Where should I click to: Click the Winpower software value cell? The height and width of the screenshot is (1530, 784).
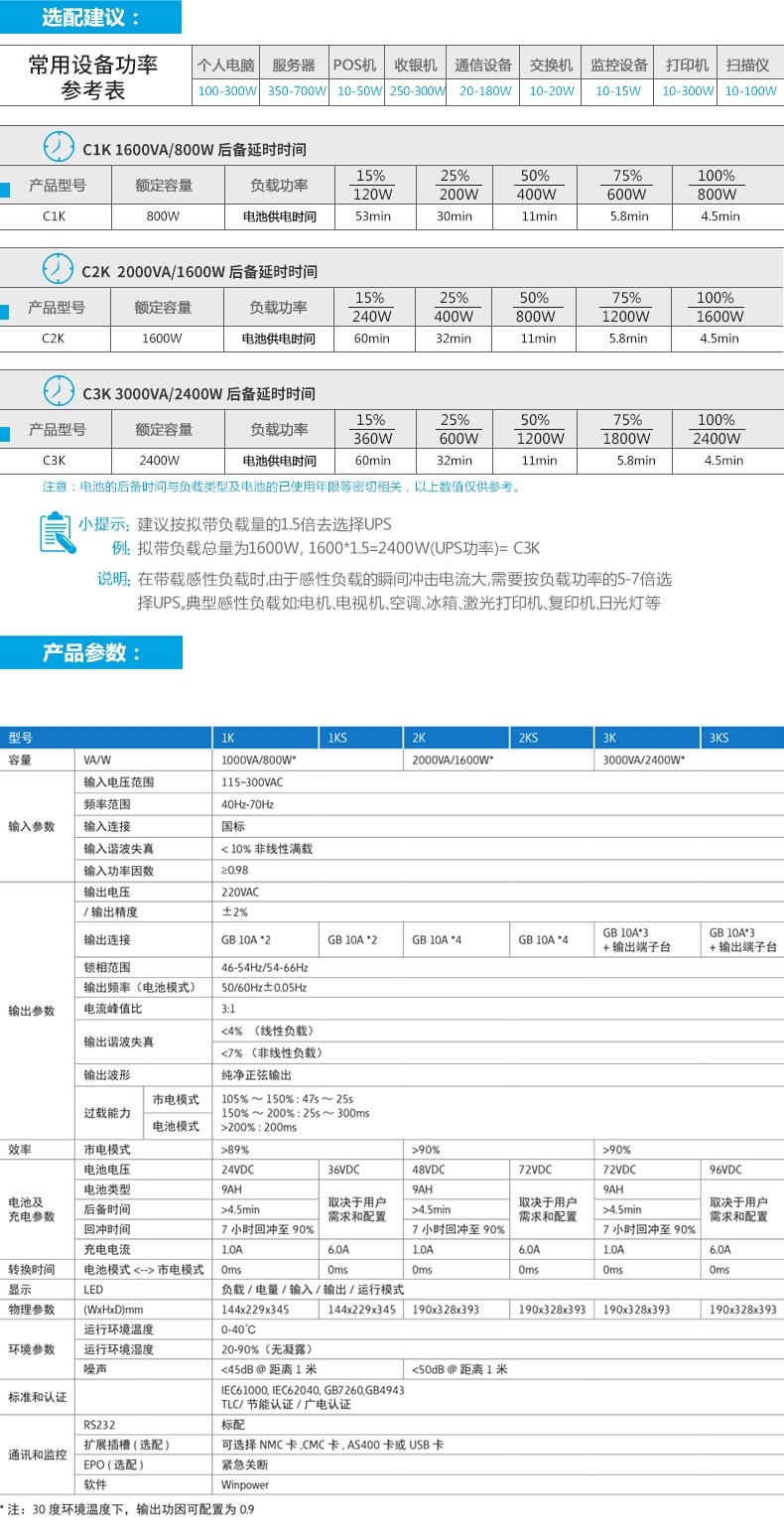pyautogui.click(x=244, y=1484)
